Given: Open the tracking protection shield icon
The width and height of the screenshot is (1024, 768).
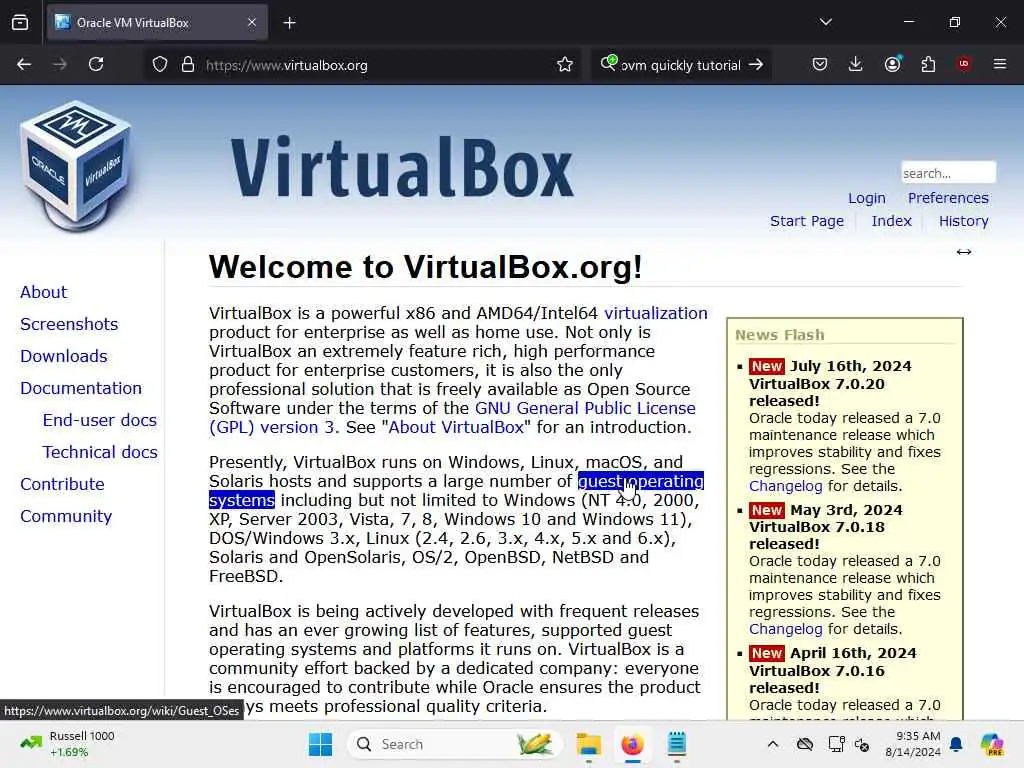Looking at the screenshot, I should coord(160,64).
